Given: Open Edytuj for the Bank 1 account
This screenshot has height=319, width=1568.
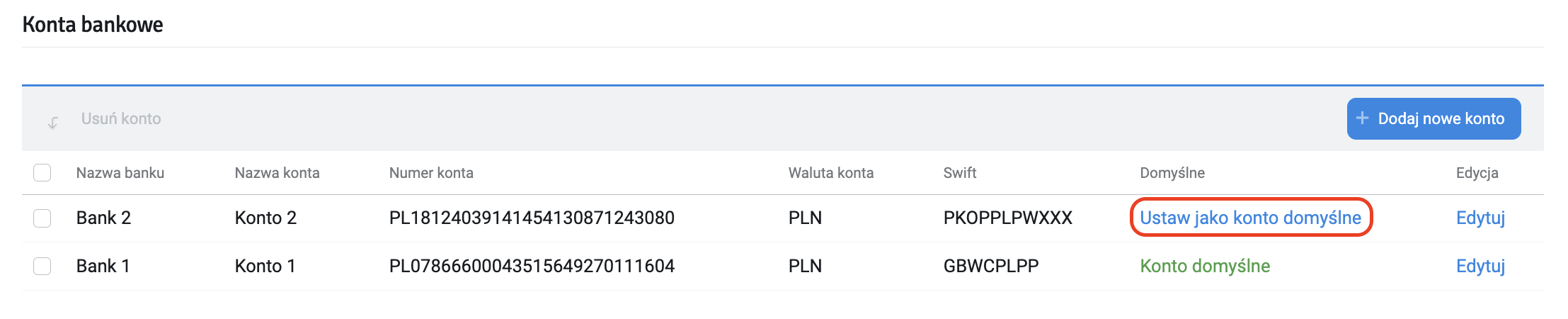Looking at the screenshot, I should click(1480, 266).
